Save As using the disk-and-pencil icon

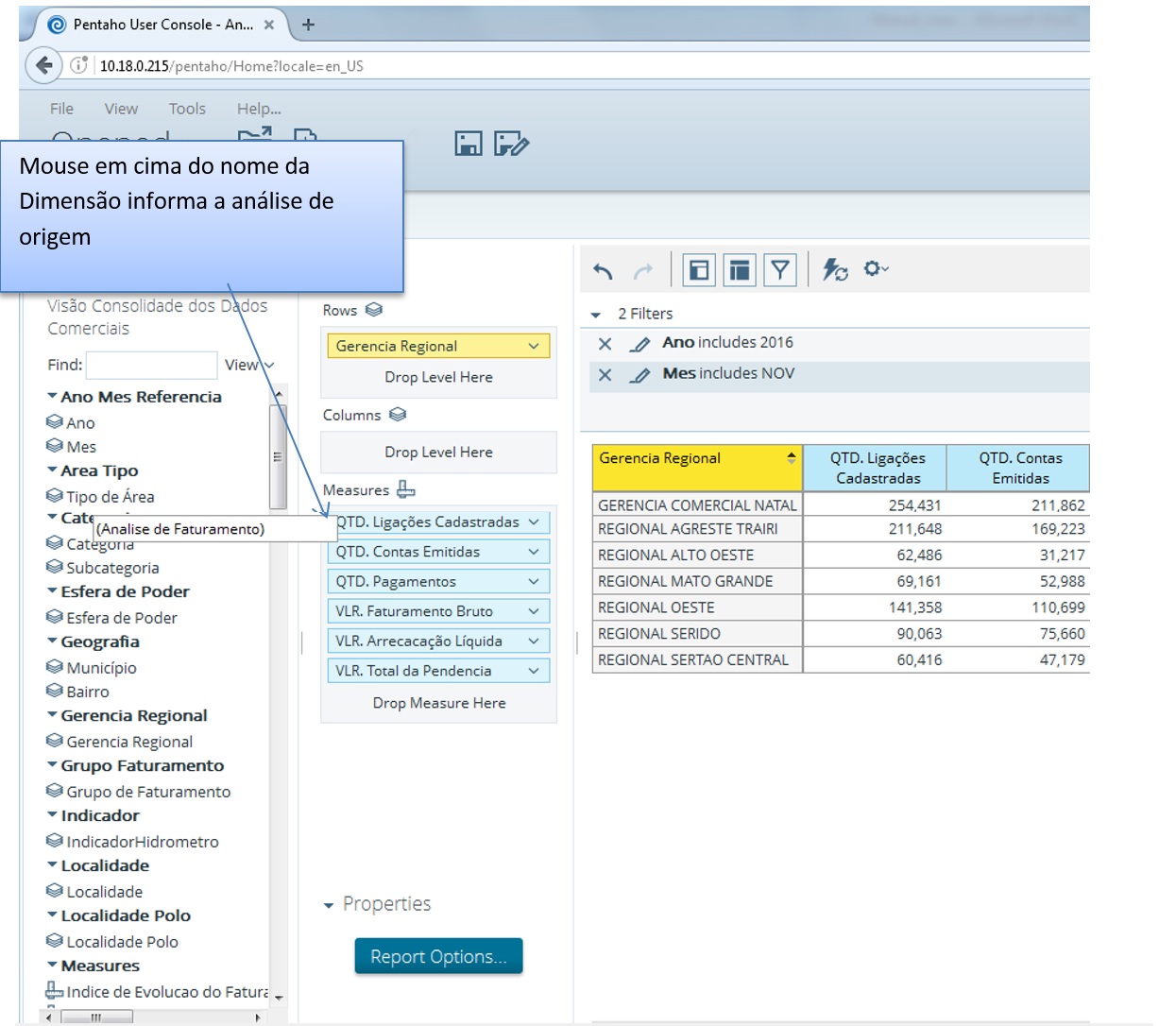click(511, 144)
